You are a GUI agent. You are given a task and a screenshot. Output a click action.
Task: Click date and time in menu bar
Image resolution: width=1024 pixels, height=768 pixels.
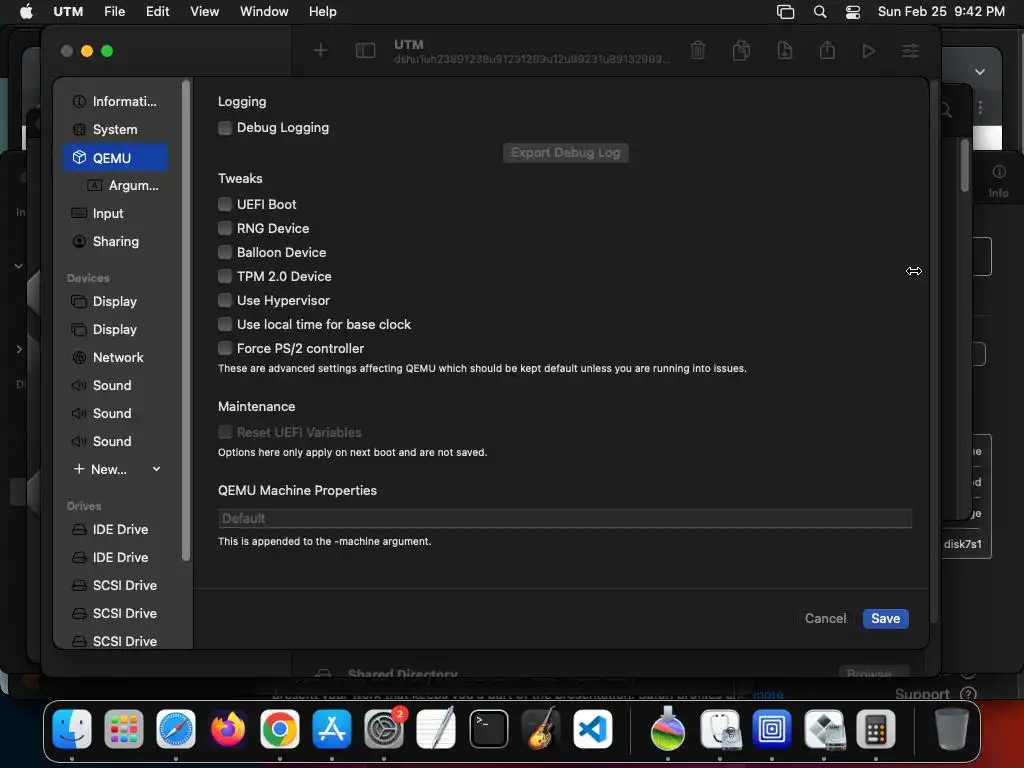941,12
